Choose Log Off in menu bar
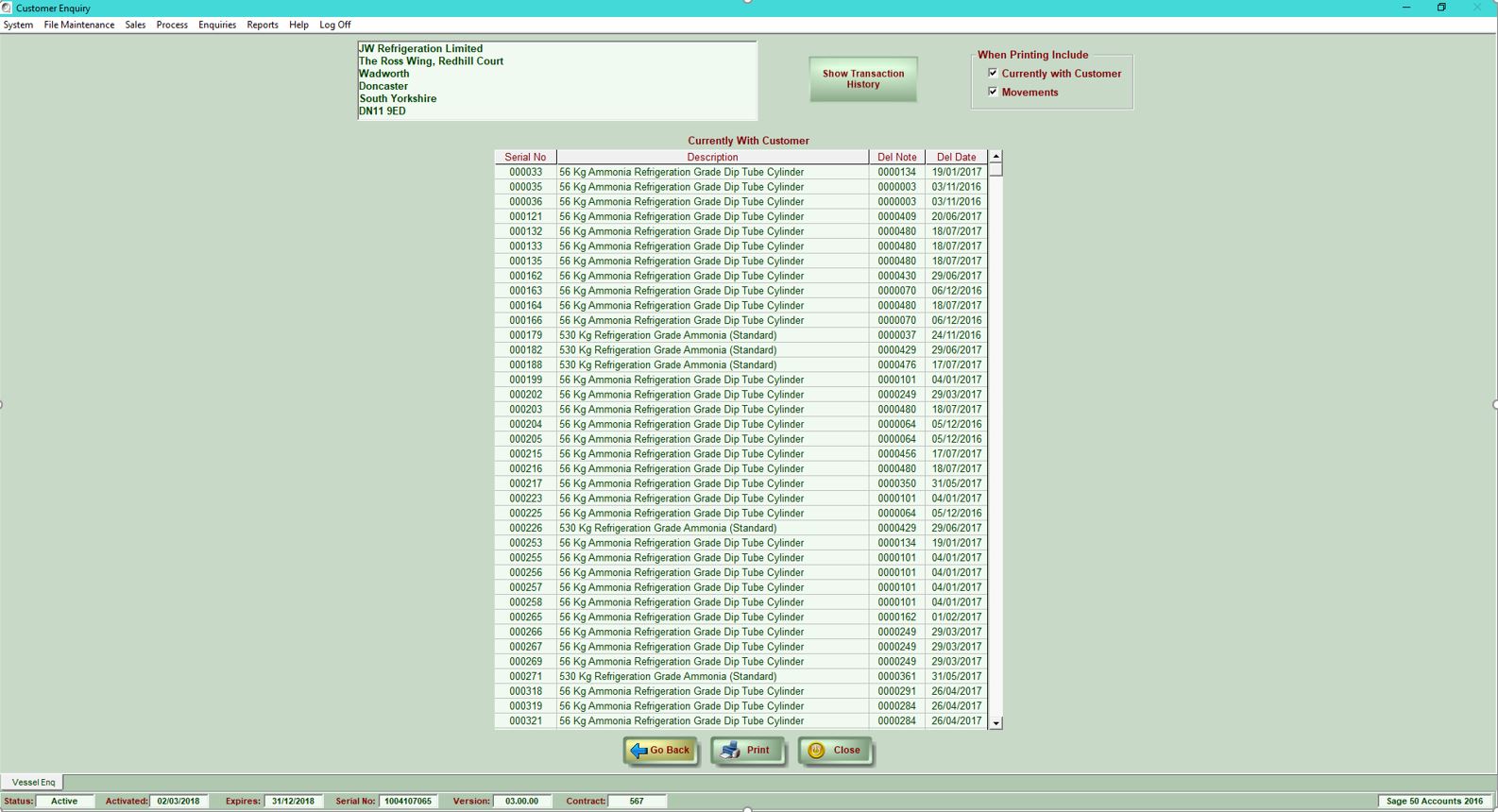 pos(335,25)
